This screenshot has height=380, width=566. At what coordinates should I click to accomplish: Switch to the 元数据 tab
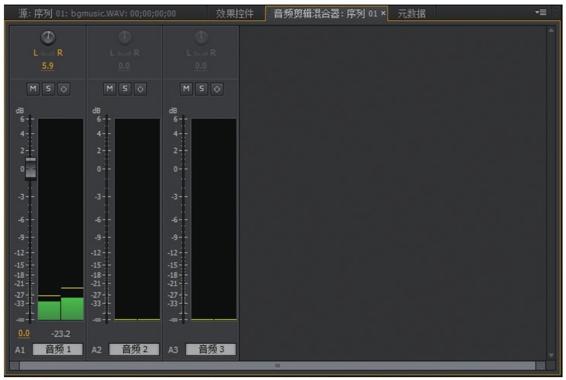(412, 14)
